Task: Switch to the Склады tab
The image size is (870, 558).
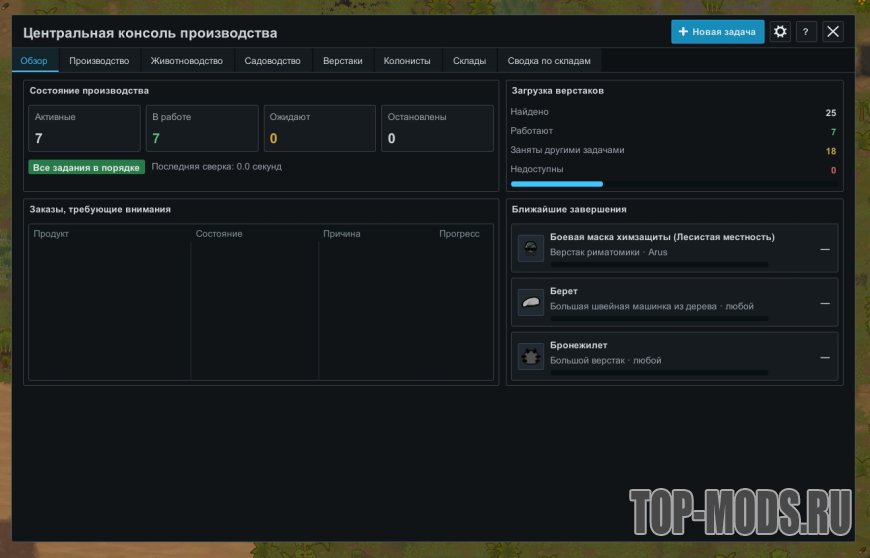Action: pos(469,60)
